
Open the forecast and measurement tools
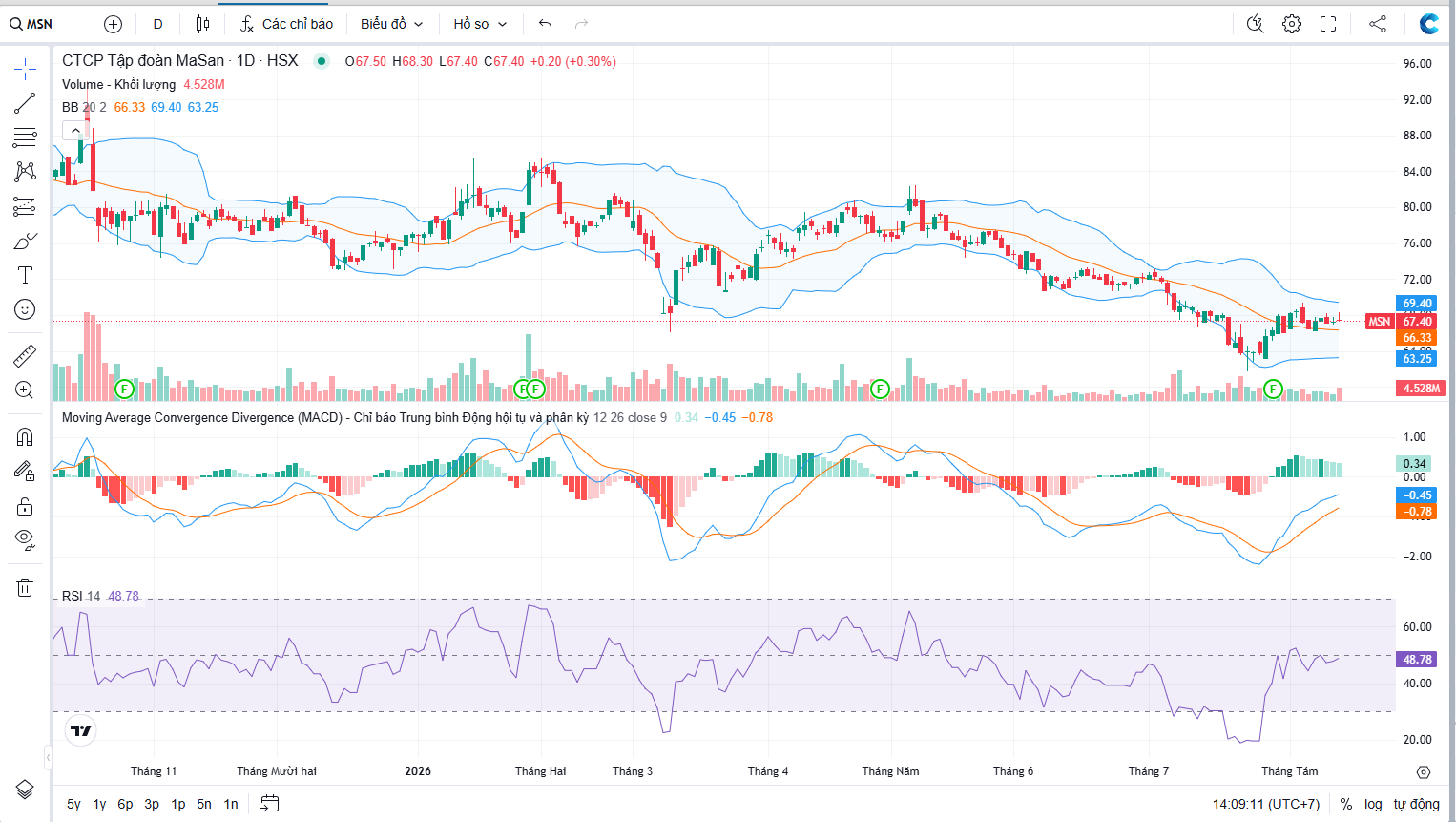[x=25, y=206]
